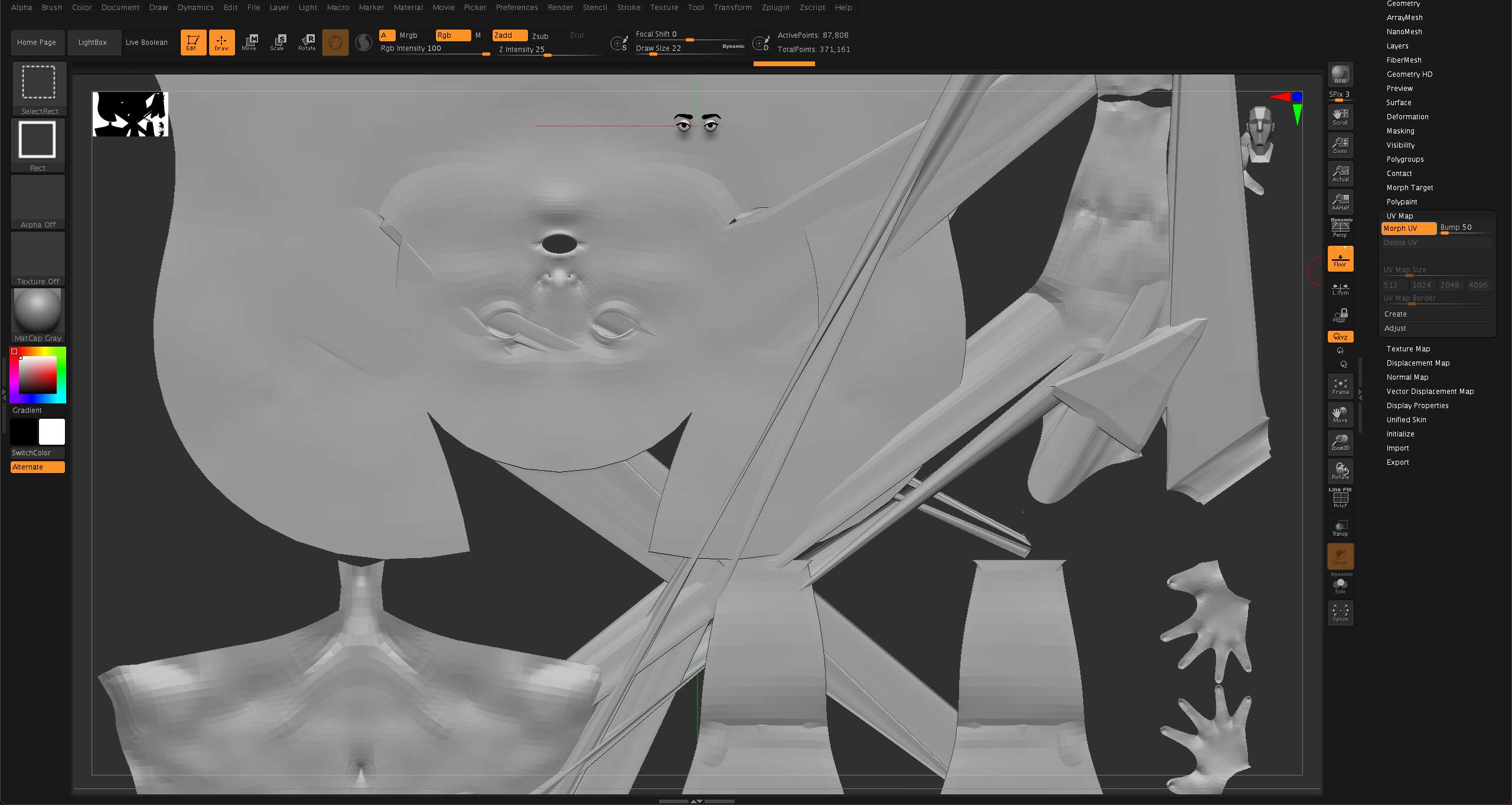Open the MatCap Gray material sphere

(x=38, y=315)
